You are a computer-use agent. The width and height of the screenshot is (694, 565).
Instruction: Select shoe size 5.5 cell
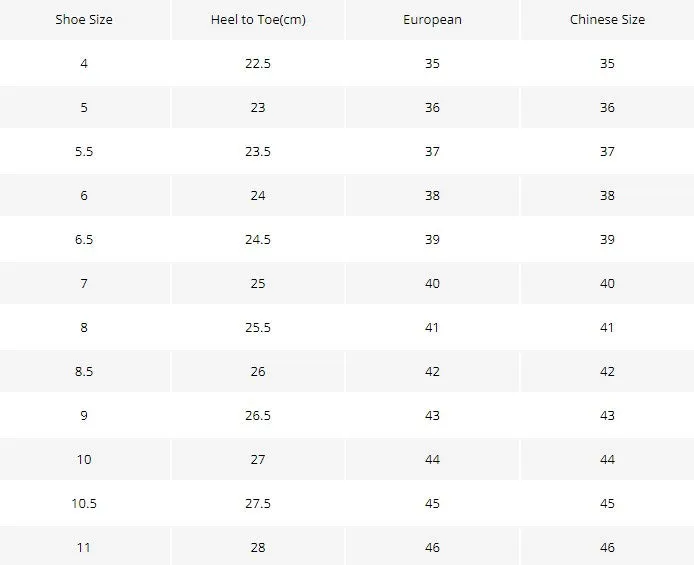84,152
